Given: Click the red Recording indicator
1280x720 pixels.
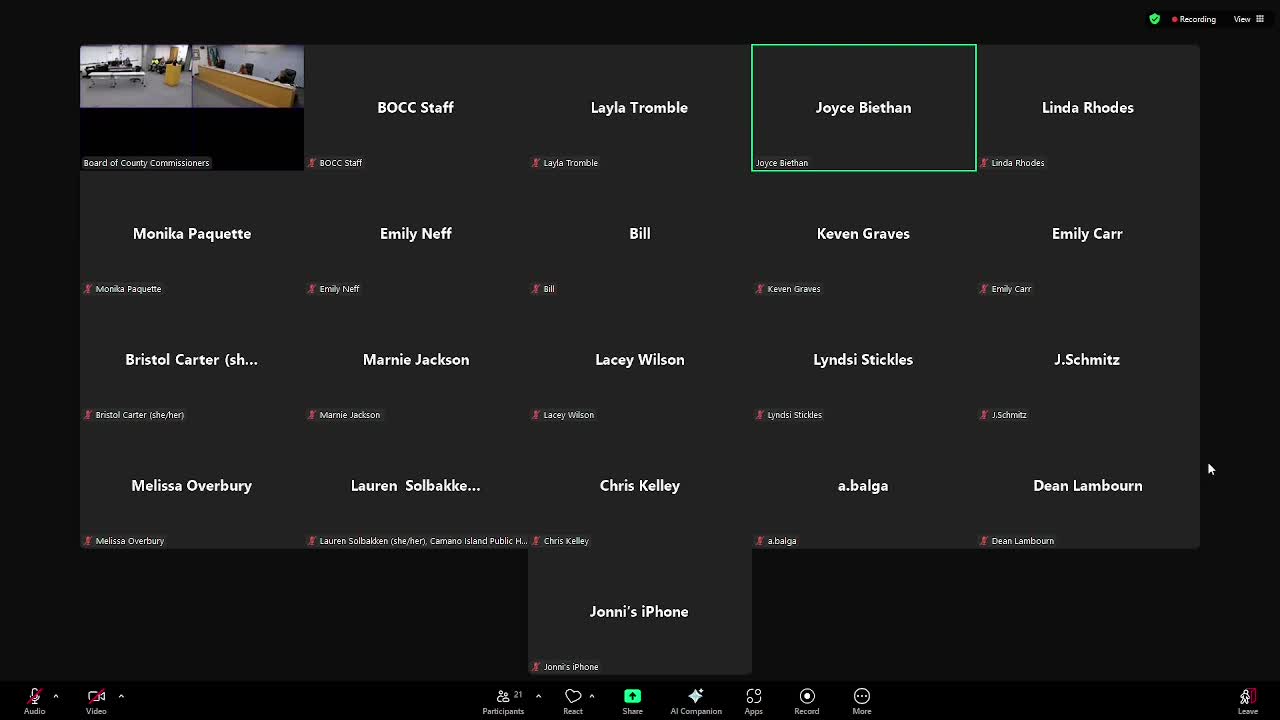Looking at the screenshot, I should coord(1194,19).
